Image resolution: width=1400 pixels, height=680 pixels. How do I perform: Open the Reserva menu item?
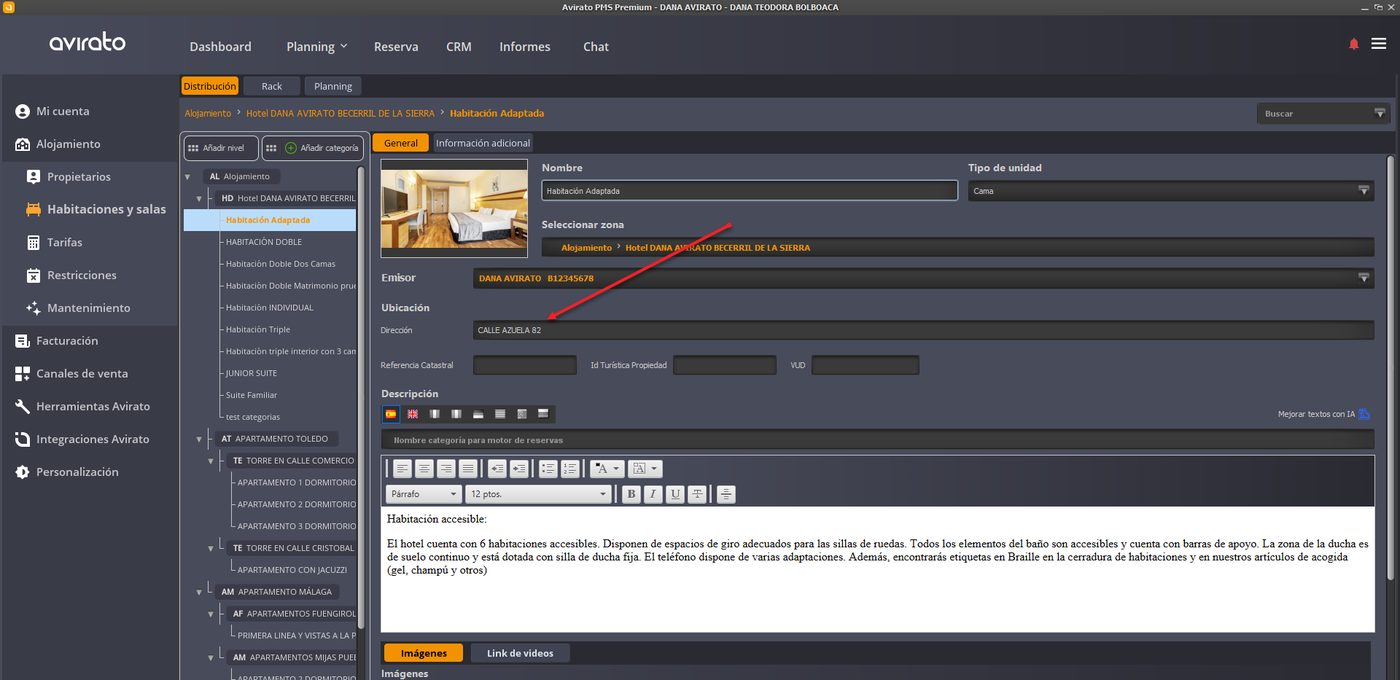[396, 46]
